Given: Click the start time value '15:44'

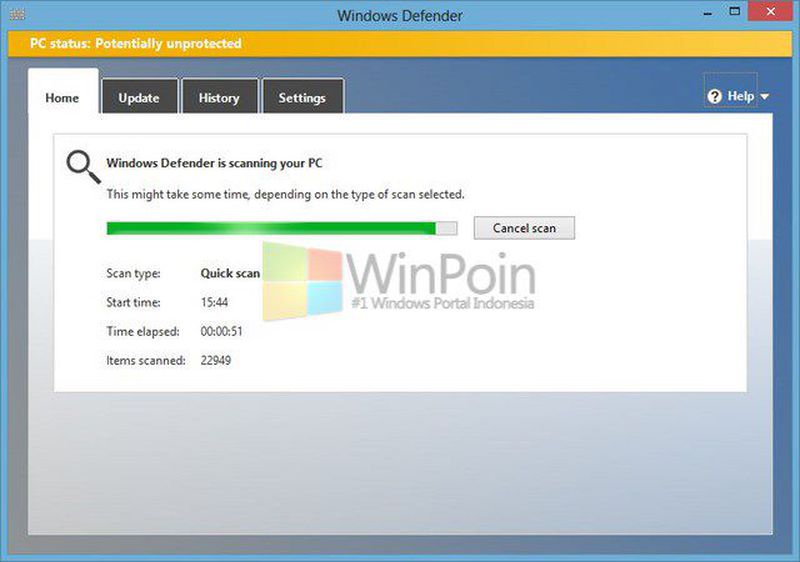Looking at the screenshot, I should pos(214,302).
